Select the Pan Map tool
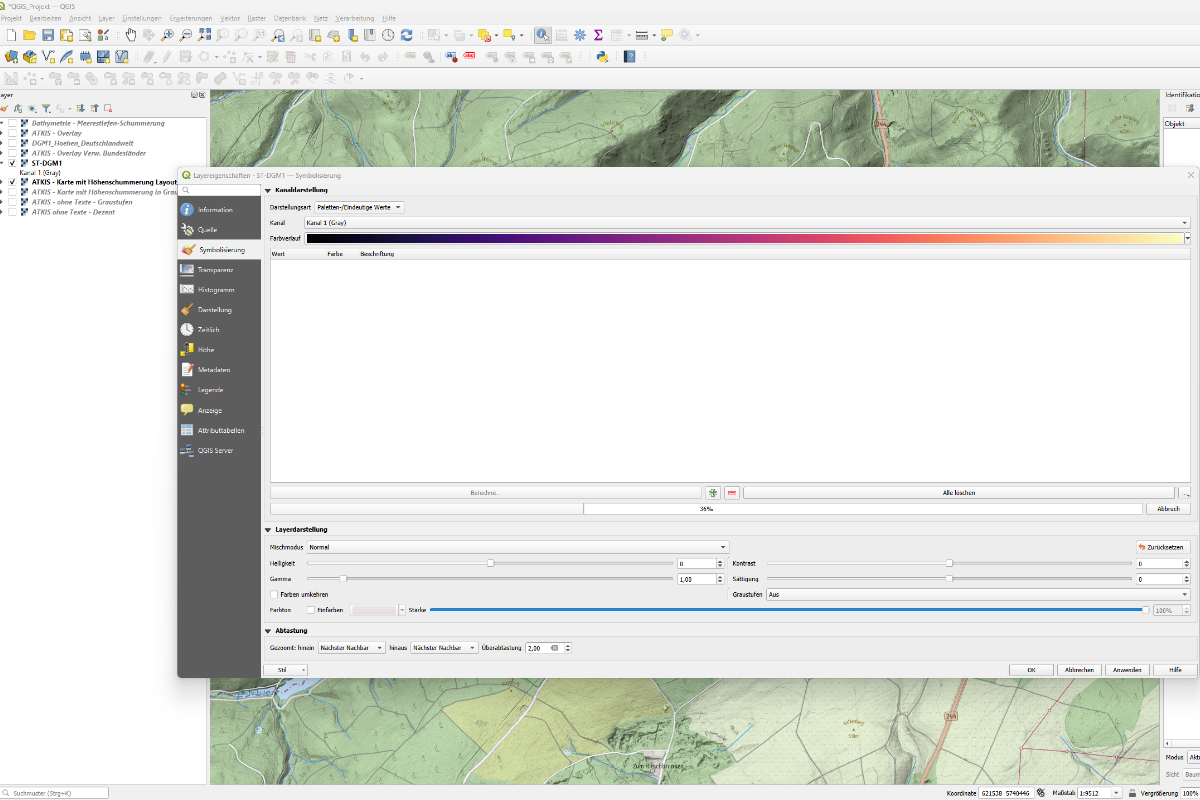This screenshot has height=800, width=1200. (x=131, y=34)
